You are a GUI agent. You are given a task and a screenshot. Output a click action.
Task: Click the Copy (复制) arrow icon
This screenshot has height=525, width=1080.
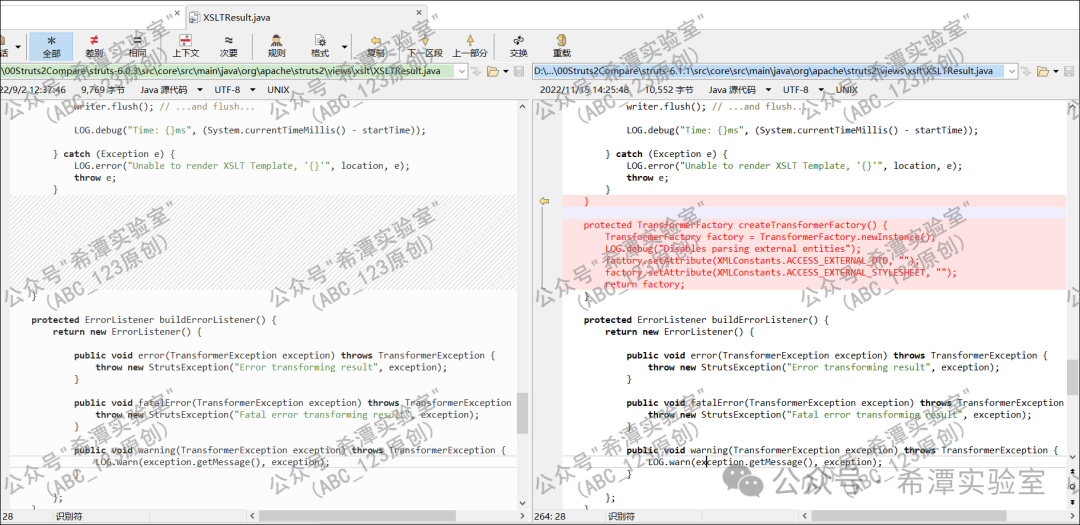(375, 43)
